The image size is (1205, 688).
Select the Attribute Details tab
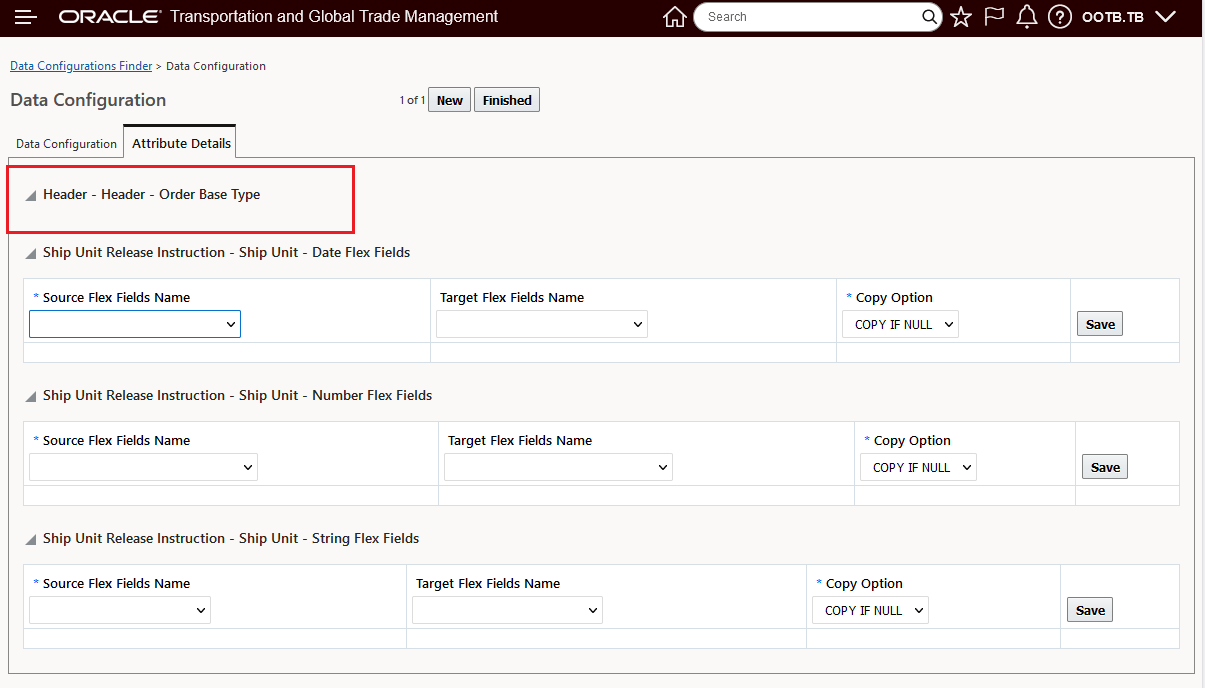[x=181, y=143]
